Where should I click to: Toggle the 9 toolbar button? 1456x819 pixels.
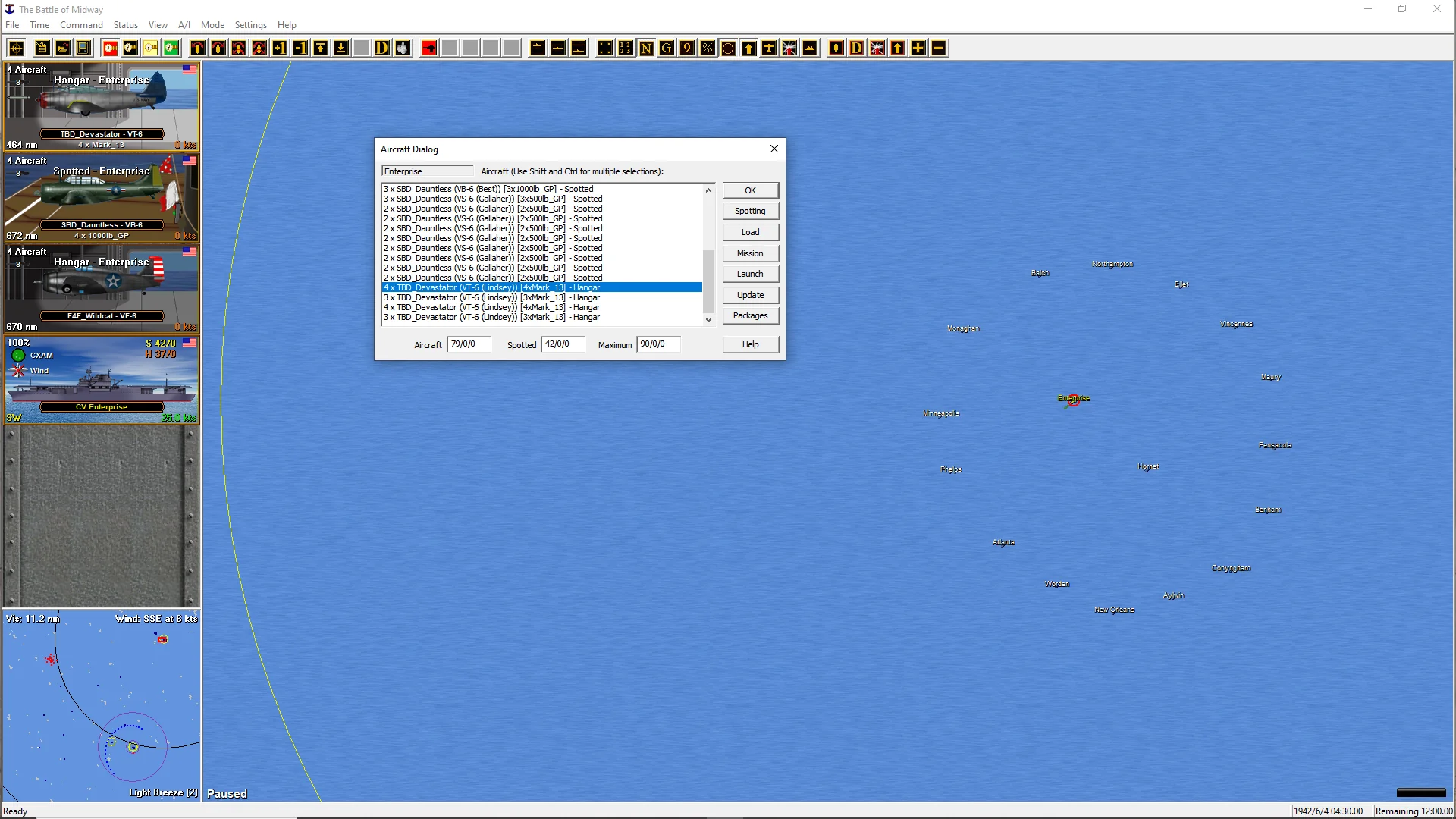(x=687, y=49)
